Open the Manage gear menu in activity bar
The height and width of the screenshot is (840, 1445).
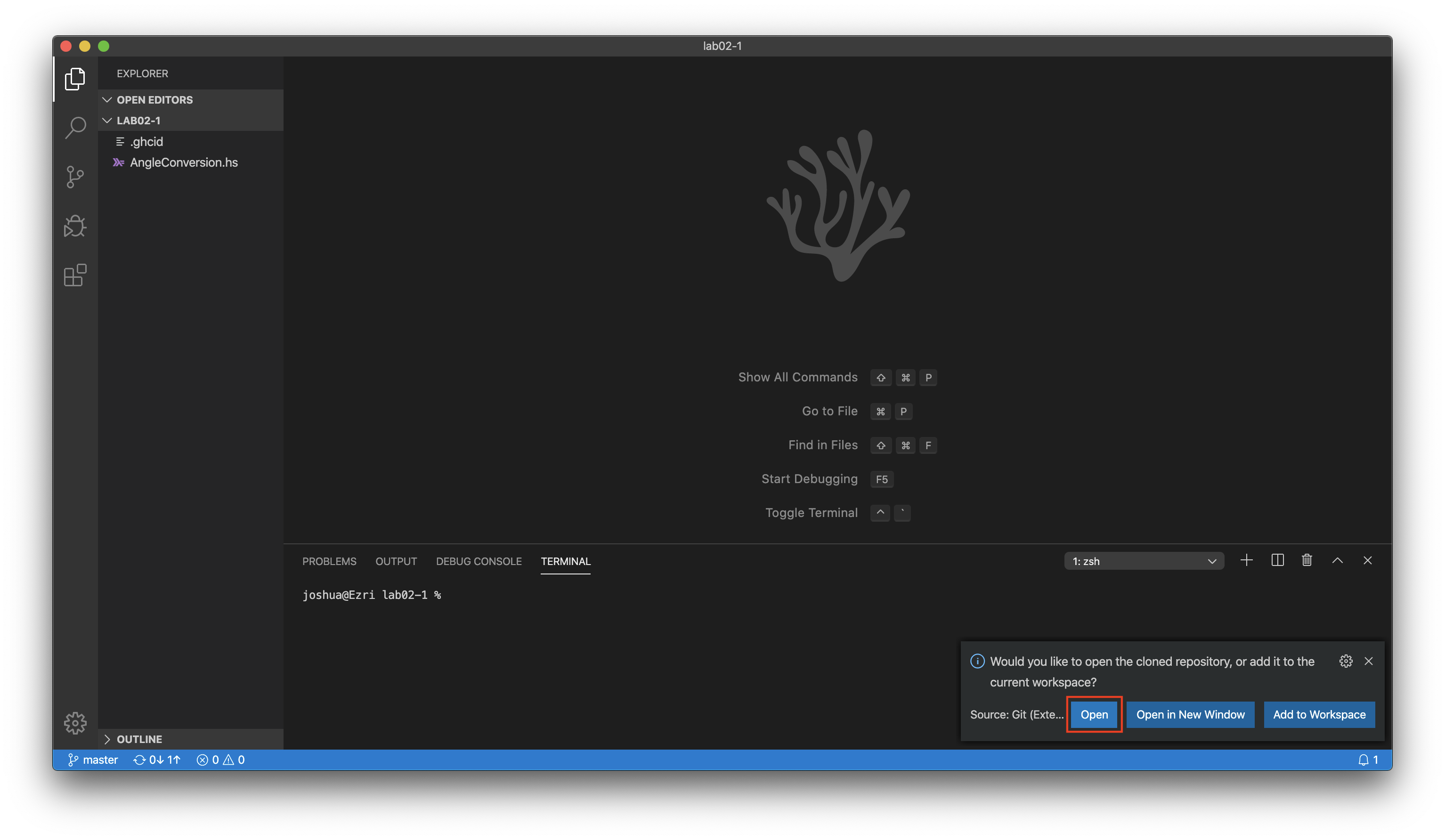point(75,723)
